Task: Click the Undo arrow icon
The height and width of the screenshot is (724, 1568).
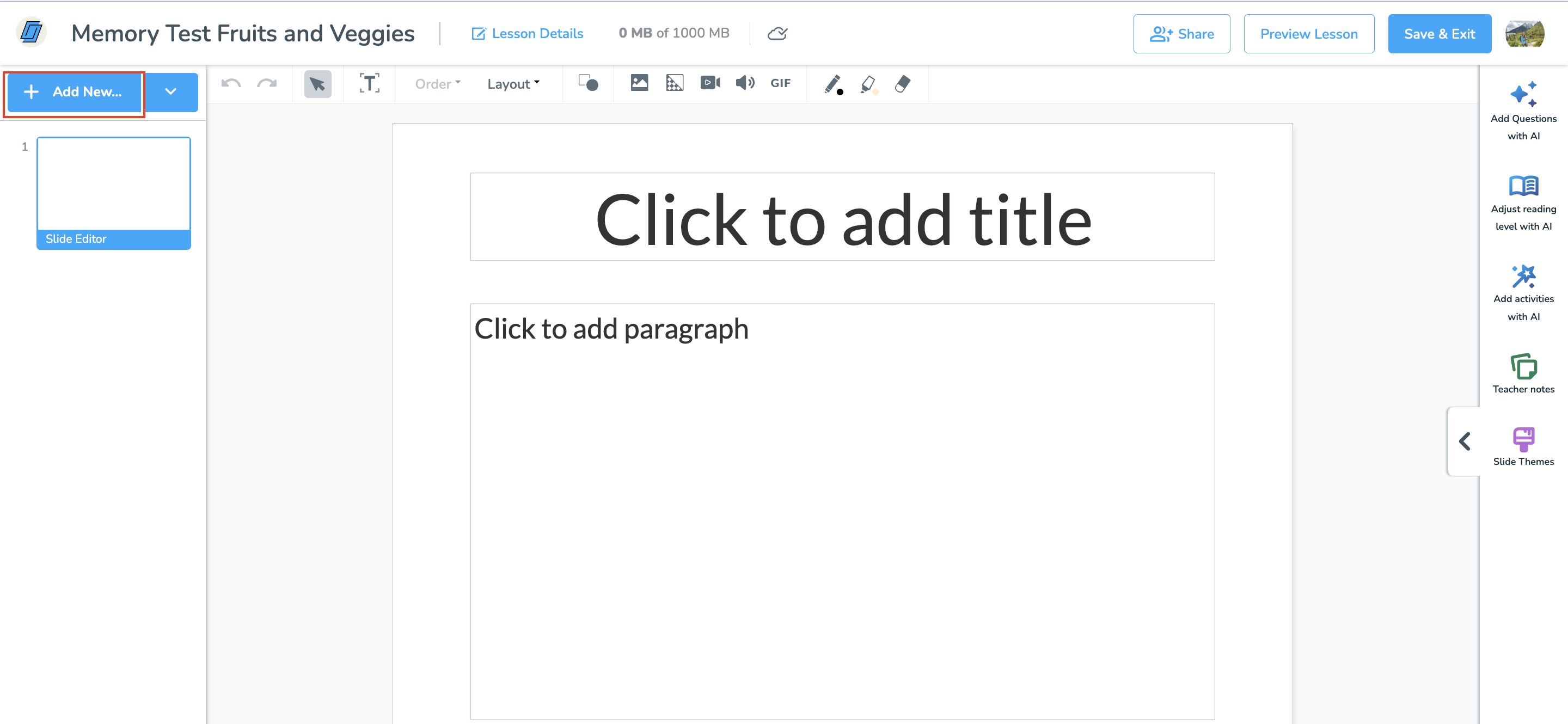Action: click(x=231, y=83)
